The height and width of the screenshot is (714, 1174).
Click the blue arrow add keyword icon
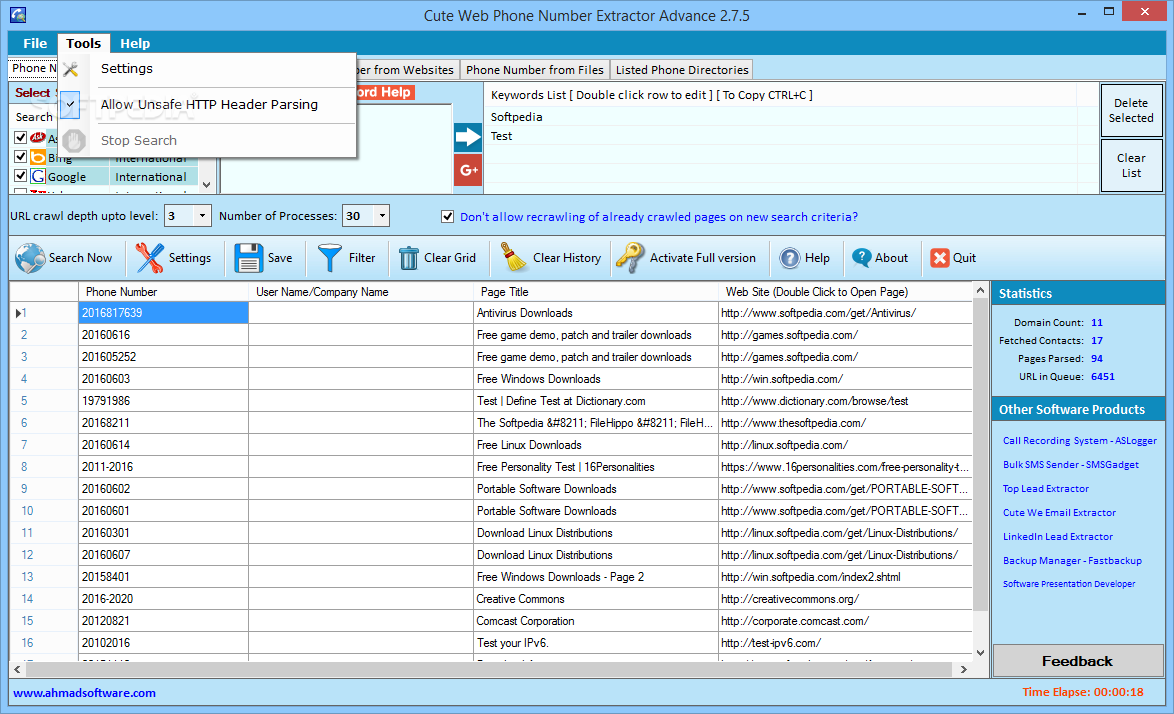[468, 137]
